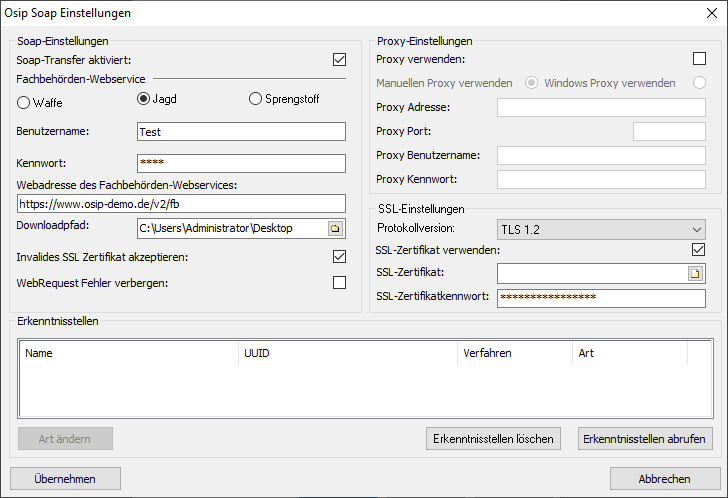Image resolution: width=728 pixels, height=498 pixels.
Task: Enable WebRequest Fehler verbergen checkbox
Action: pos(339,283)
